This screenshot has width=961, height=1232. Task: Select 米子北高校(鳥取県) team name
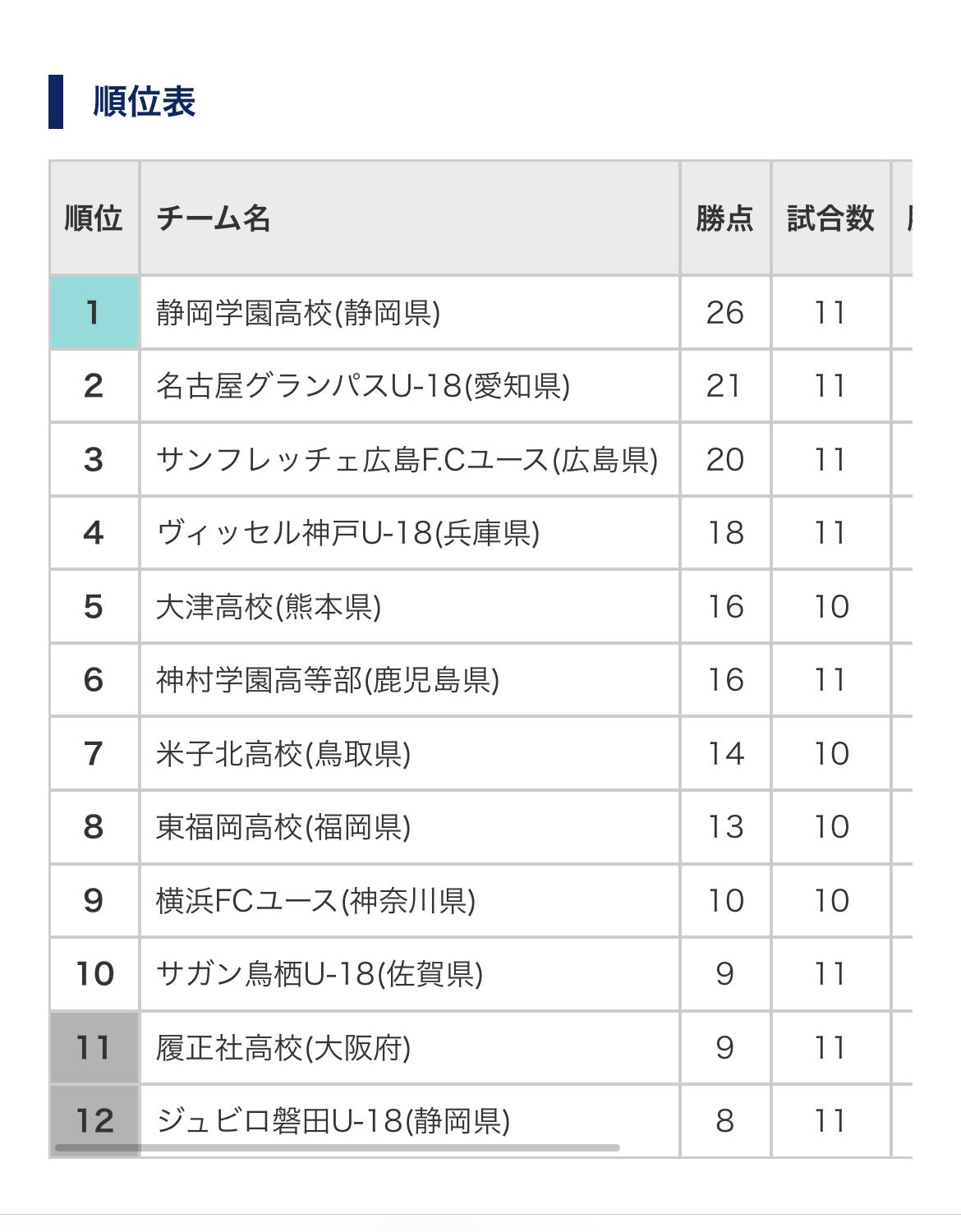pos(283,754)
